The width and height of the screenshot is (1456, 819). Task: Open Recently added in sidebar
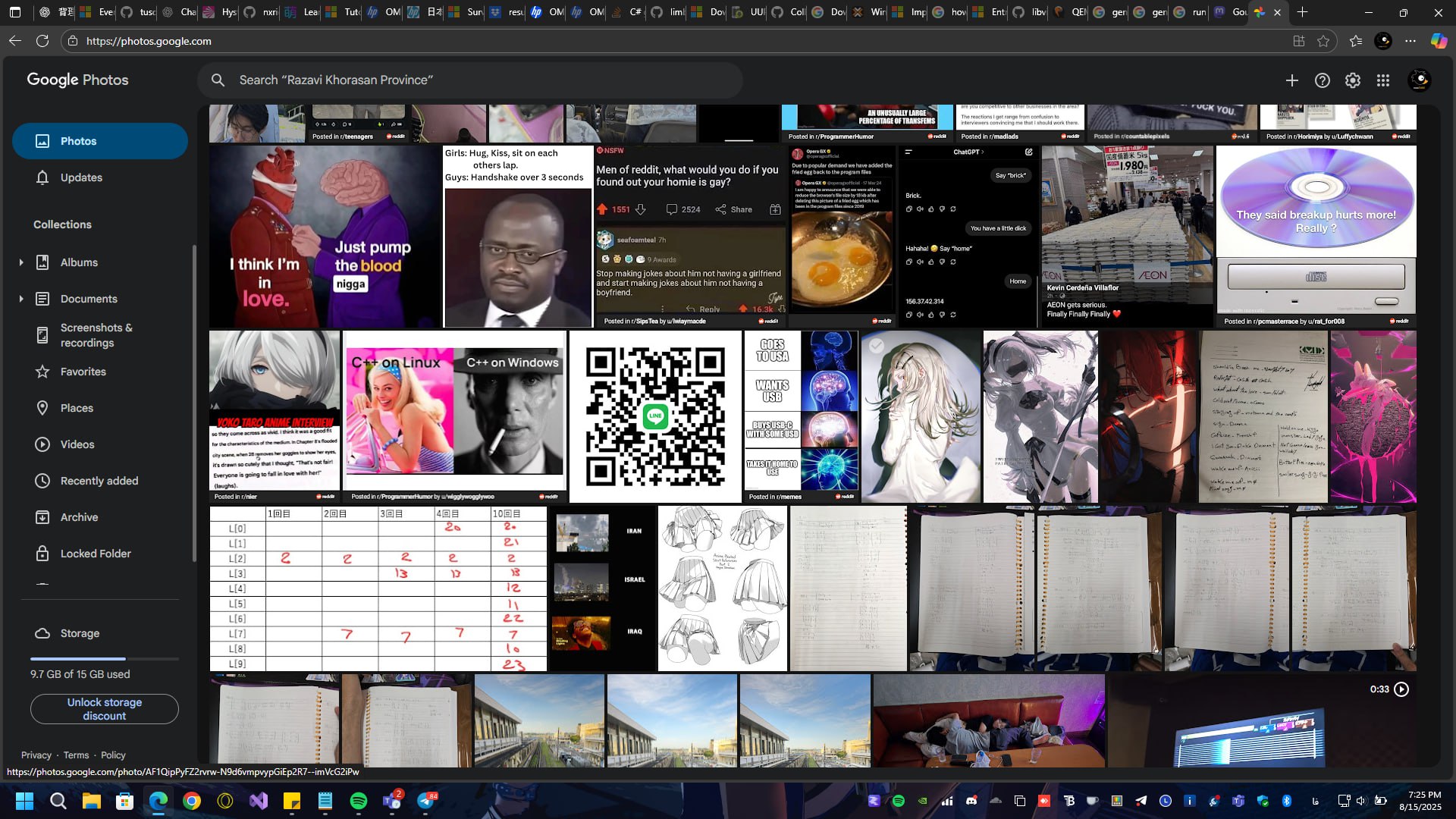tap(99, 481)
